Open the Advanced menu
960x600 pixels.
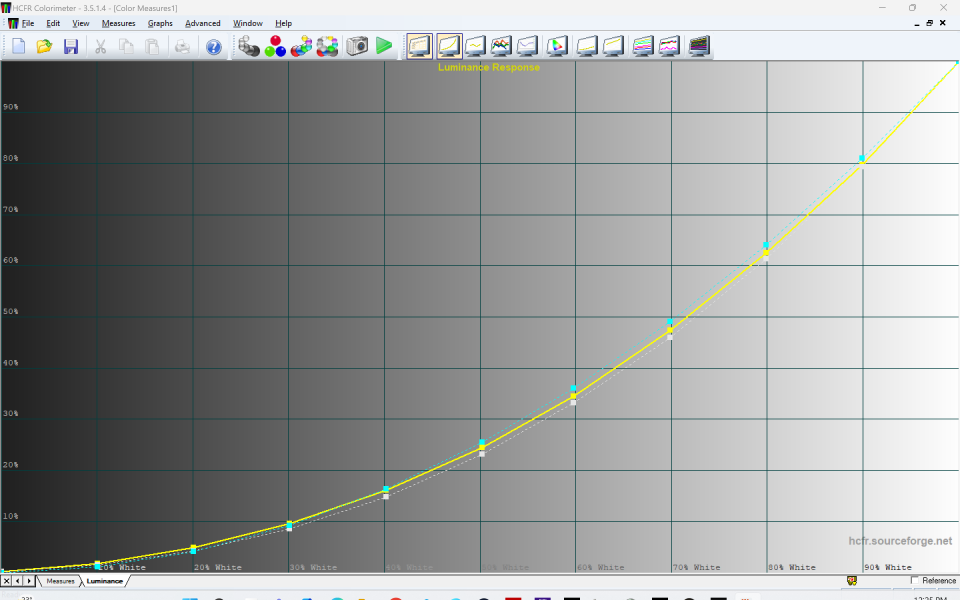point(202,23)
